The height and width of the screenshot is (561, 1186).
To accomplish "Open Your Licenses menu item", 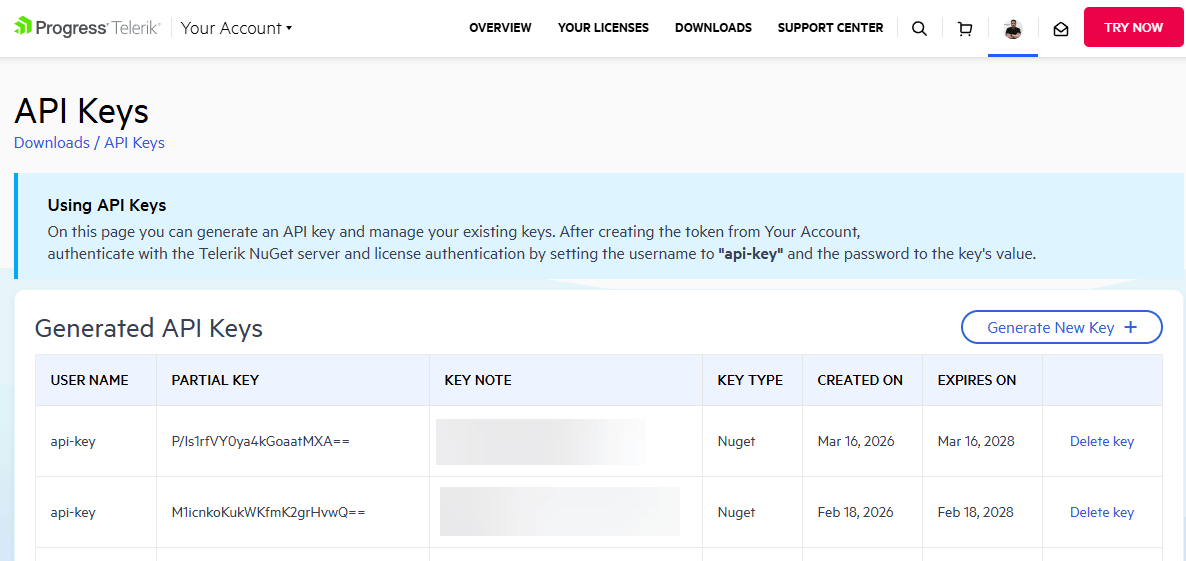I will (603, 28).
